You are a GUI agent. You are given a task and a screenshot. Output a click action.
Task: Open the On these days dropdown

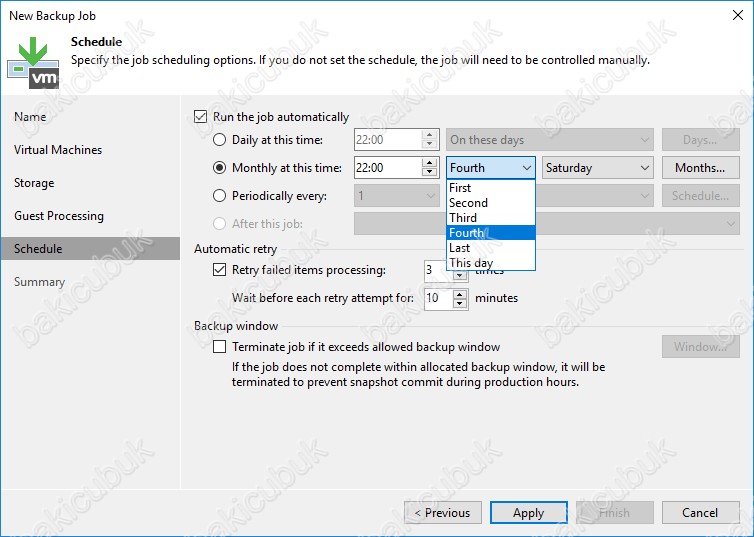(550, 140)
